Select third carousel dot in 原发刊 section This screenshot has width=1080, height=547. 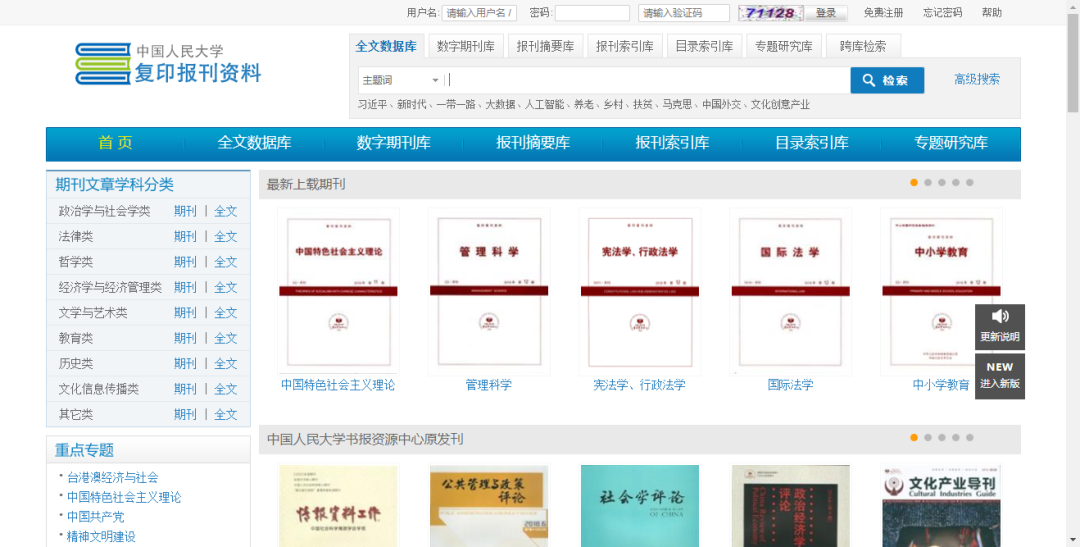click(942, 437)
